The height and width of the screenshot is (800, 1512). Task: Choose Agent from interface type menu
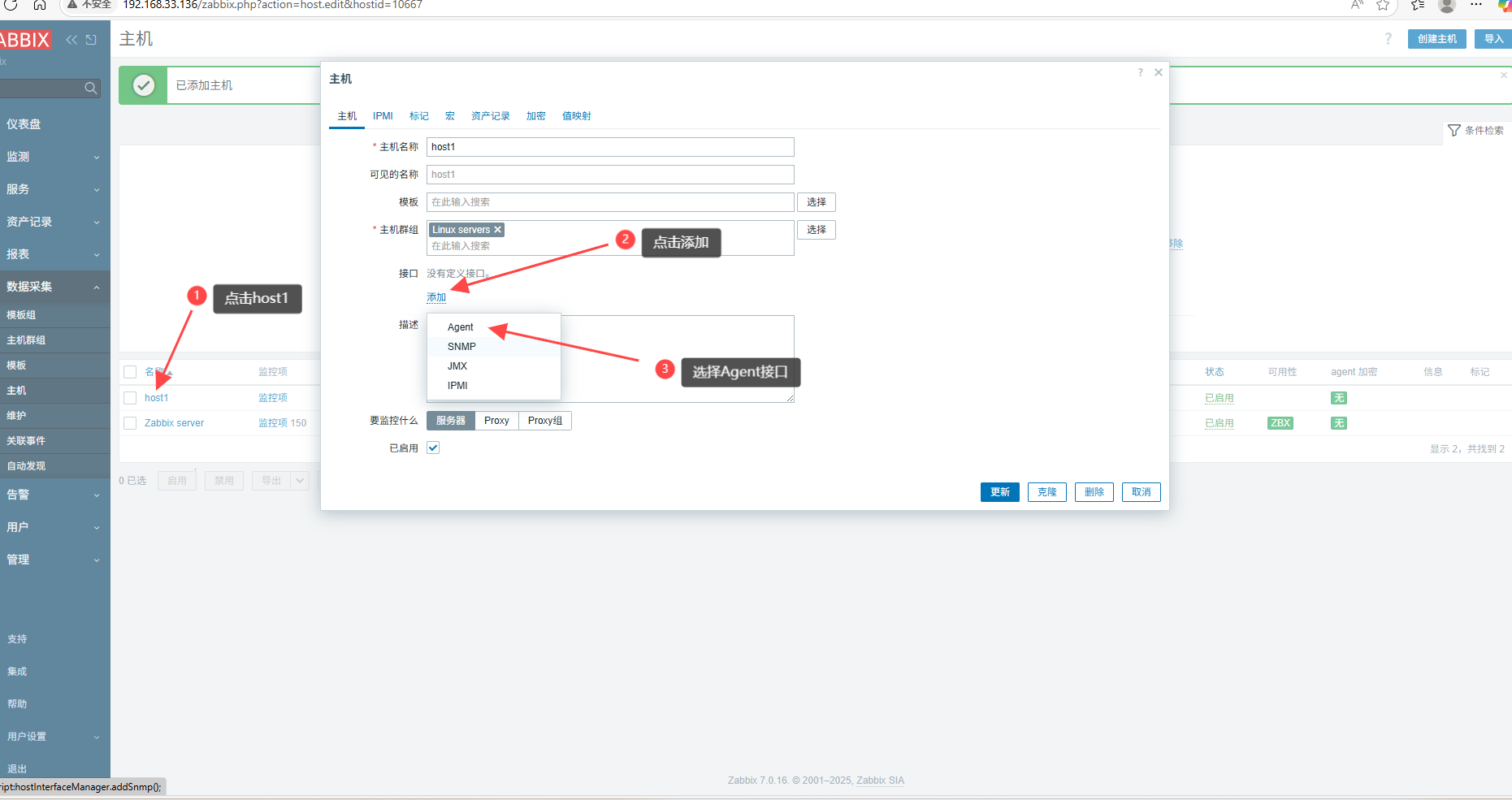[493, 327]
